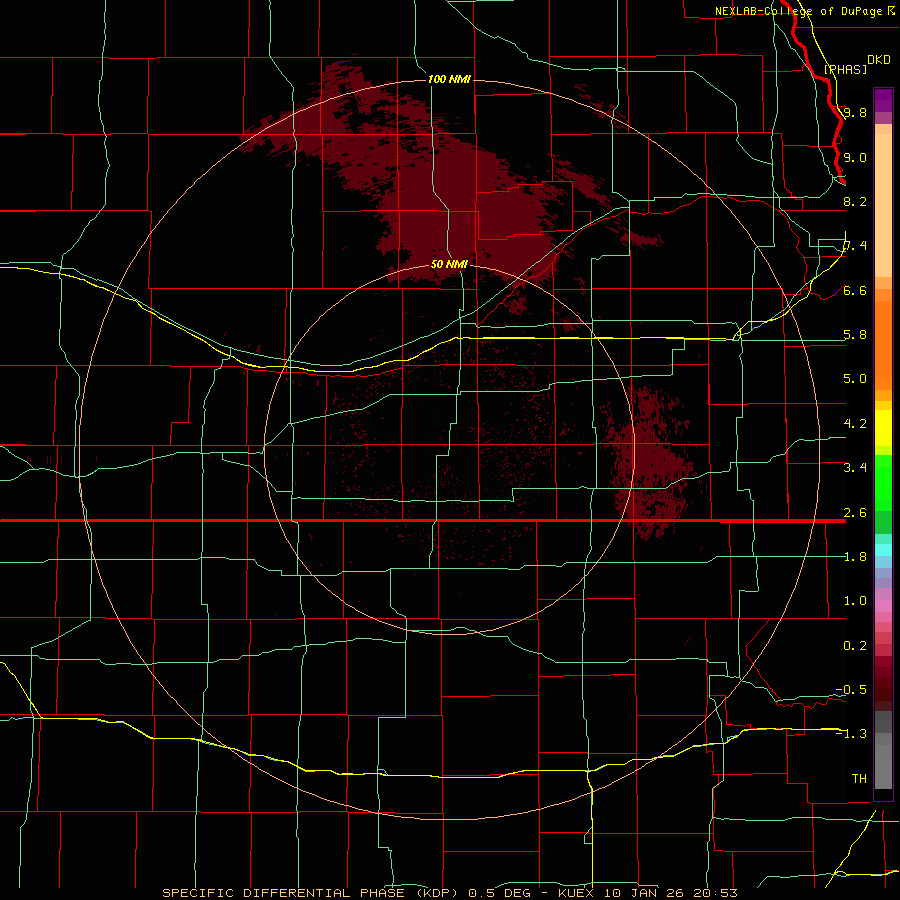This screenshot has width=900, height=900.
Task: Click the 9.8 value on the scale
Action: 855,112
